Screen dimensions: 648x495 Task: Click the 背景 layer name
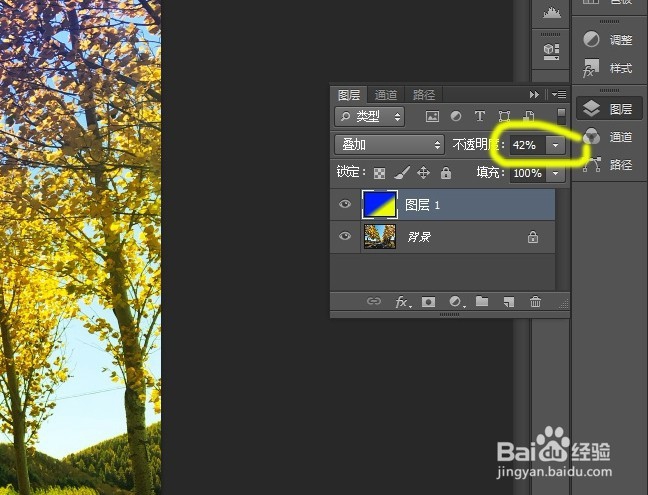coord(419,237)
